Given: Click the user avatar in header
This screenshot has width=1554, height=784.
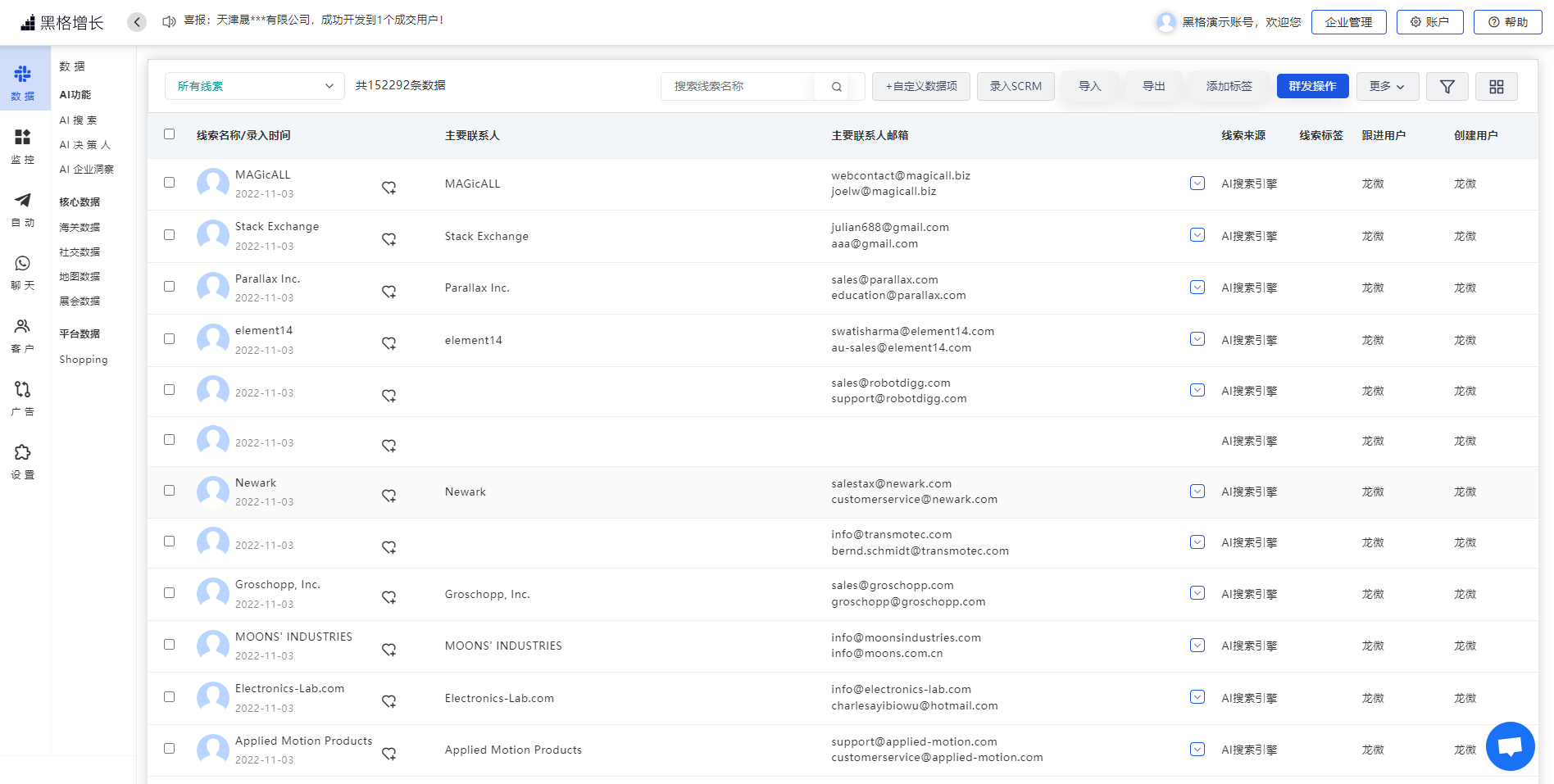Looking at the screenshot, I should [x=1165, y=22].
